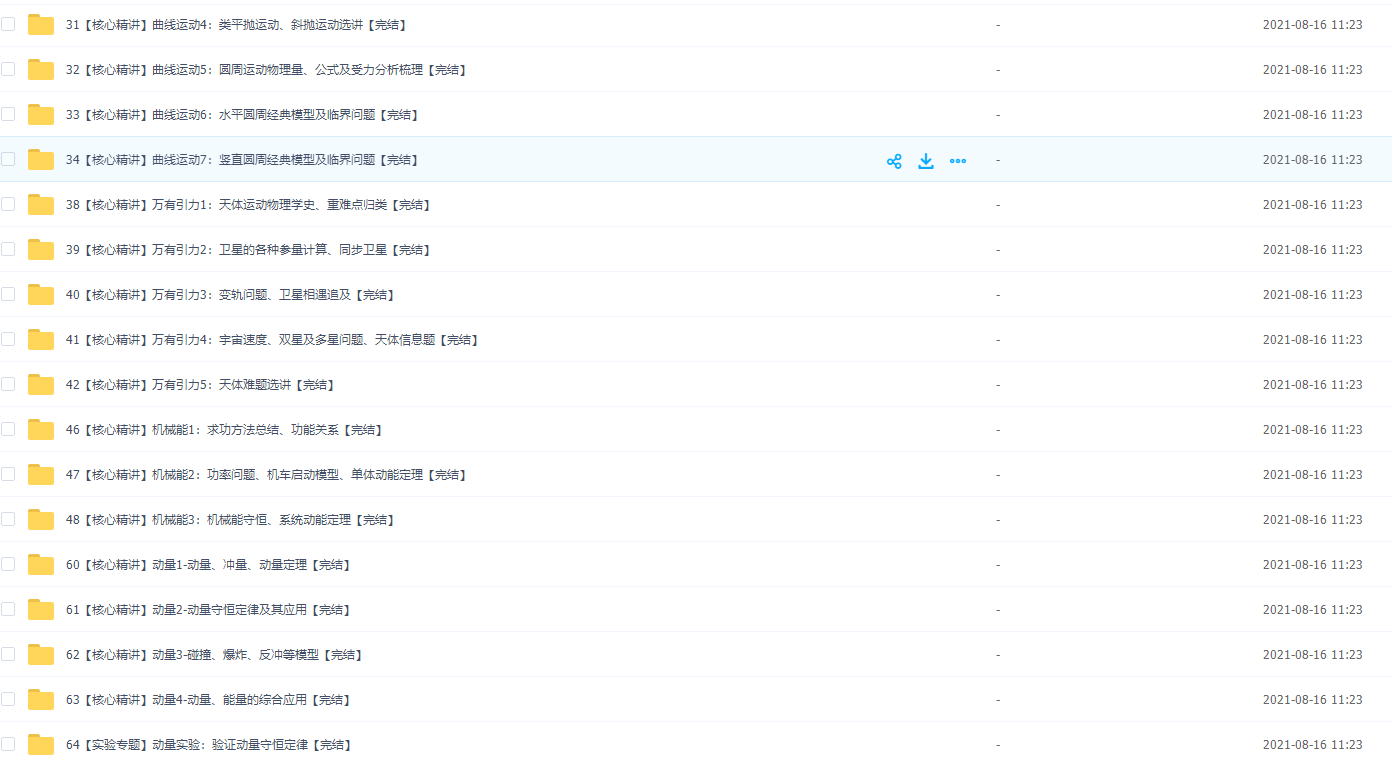Click the folder icon for 38 万有引力1
The height and width of the screenshot is (764, 1392).
pos(41,205)
